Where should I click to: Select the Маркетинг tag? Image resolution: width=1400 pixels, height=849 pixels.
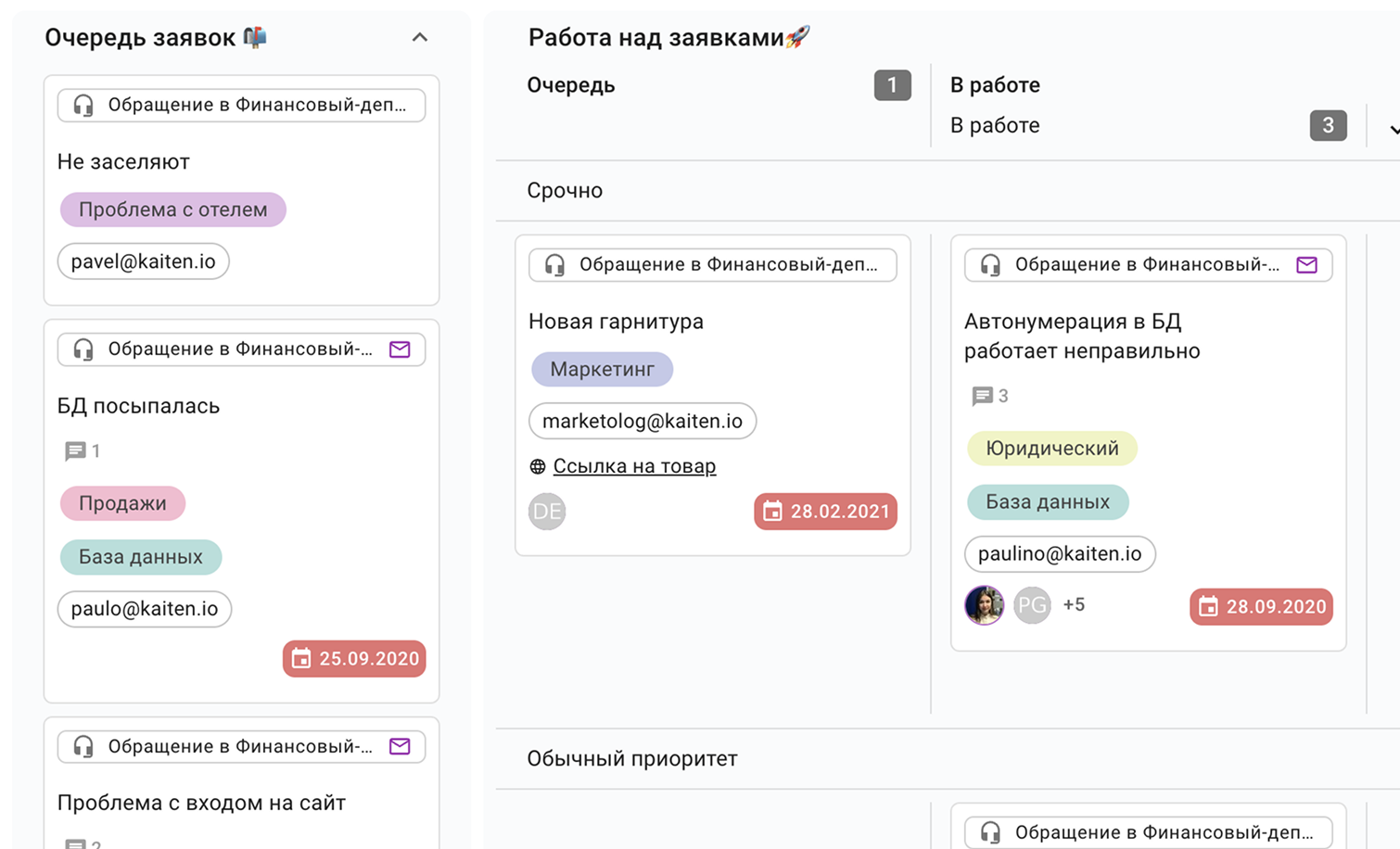pos(602,369)
